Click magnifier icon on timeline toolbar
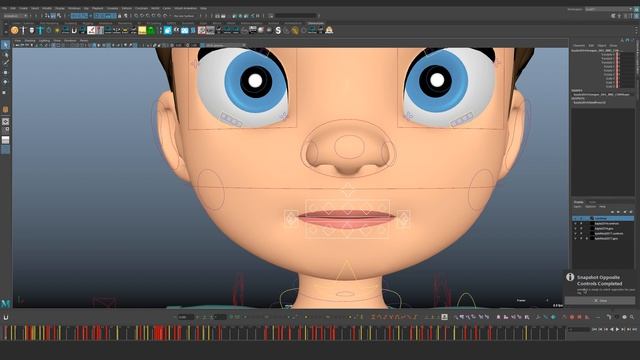This screenshot has height=360, width=640. point(631,317)
